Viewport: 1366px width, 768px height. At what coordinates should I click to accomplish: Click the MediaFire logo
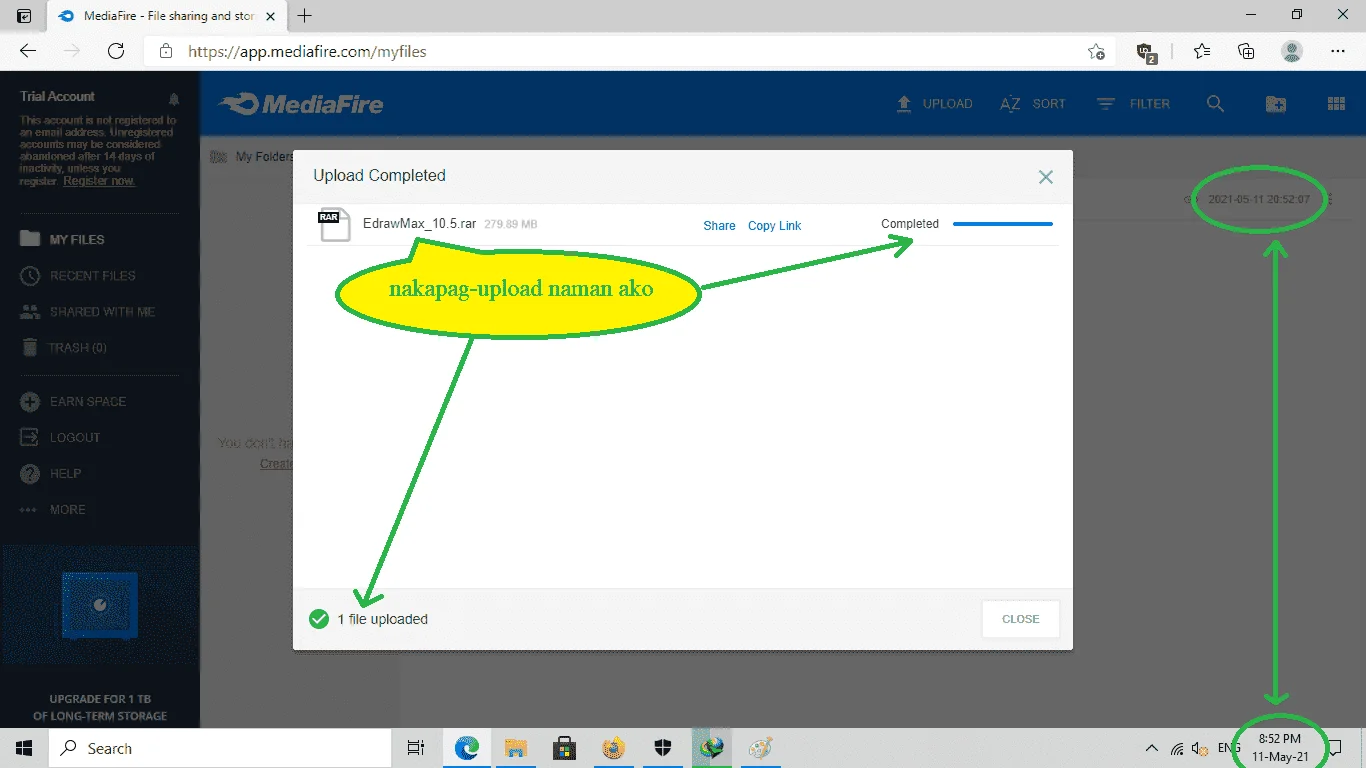point(301,104)
